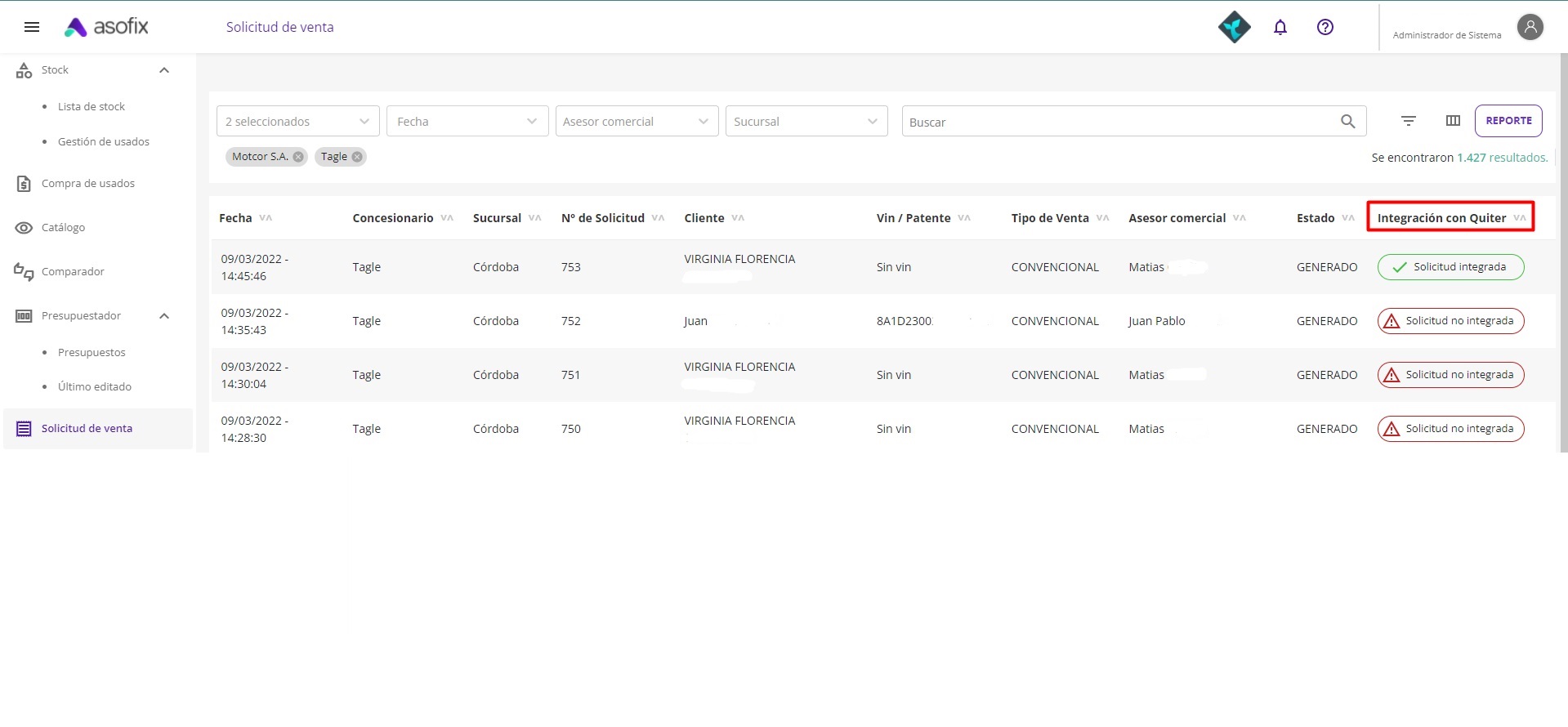Click advisor Juan Pablo cell
The height and width of the screenshot is (727, 1568).
tap(1157, 321)
